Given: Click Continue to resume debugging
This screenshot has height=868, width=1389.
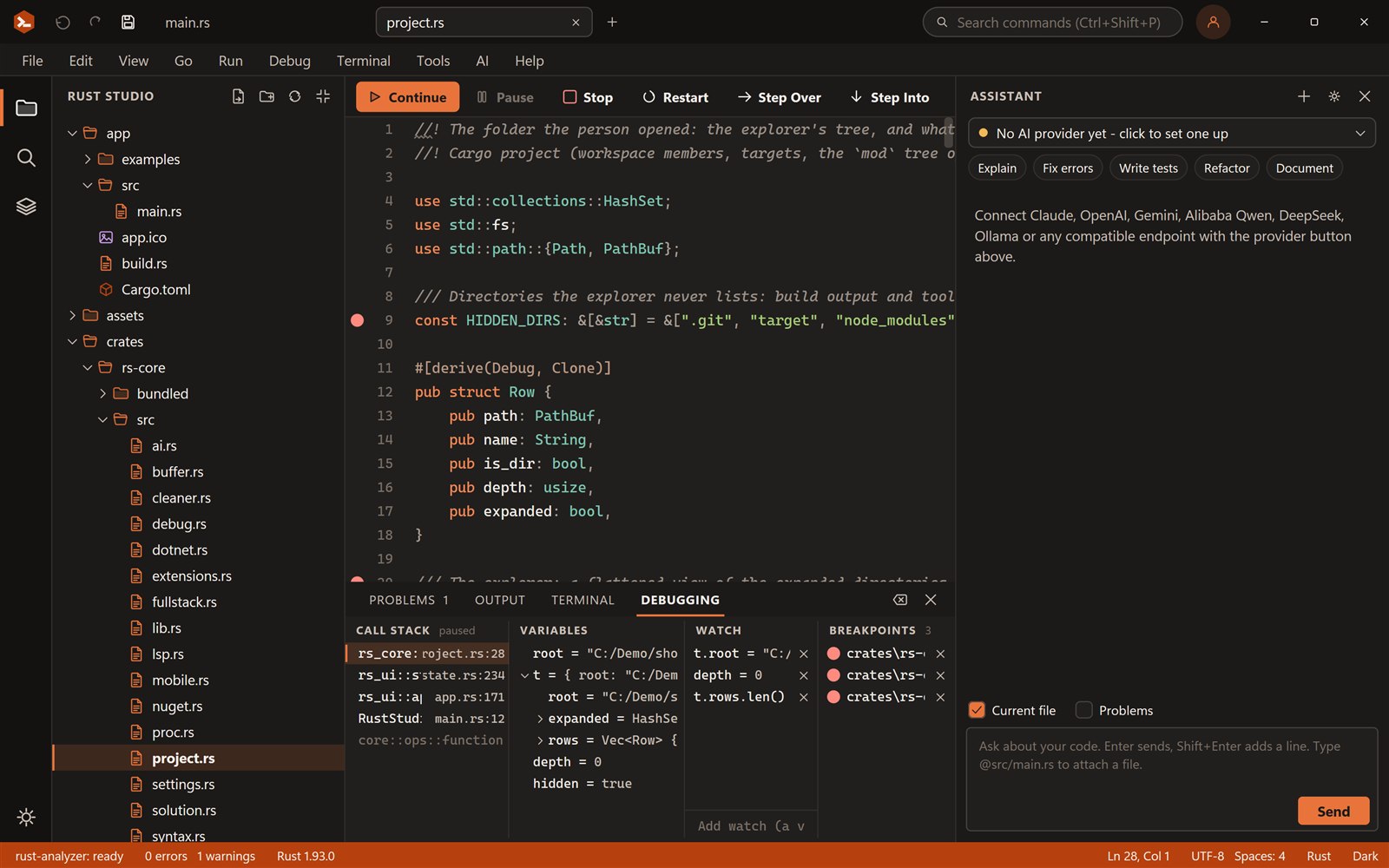Looking at the screenshot, I should (x=407, y=97).
